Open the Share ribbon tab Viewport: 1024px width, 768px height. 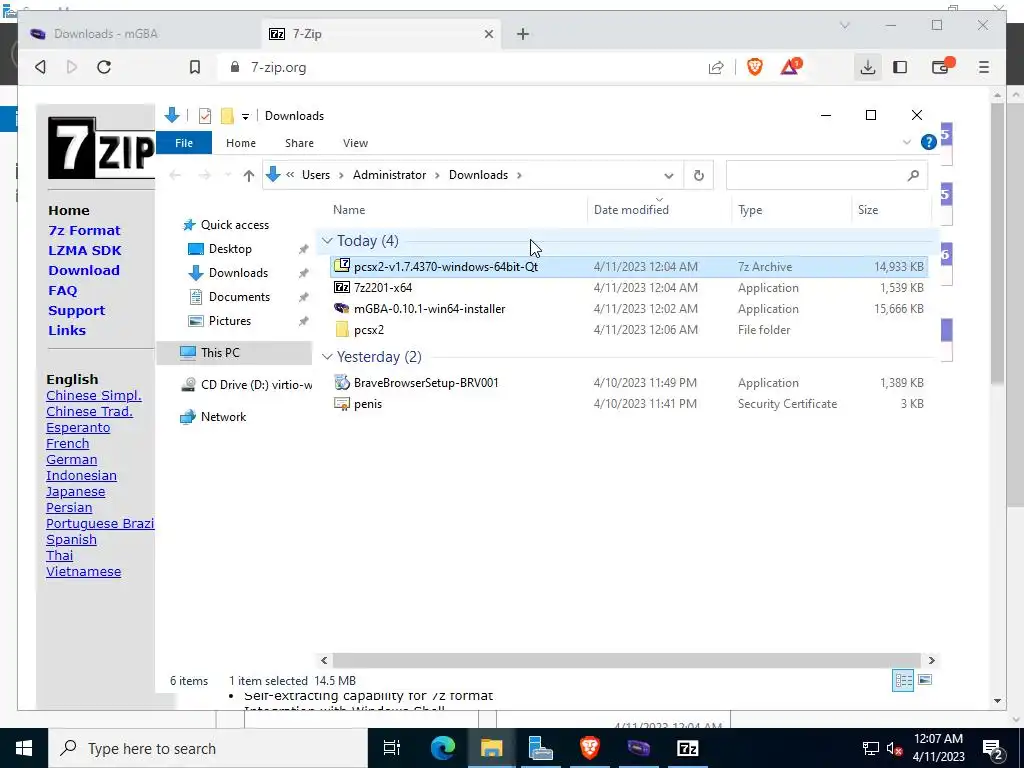click(299, 143)
